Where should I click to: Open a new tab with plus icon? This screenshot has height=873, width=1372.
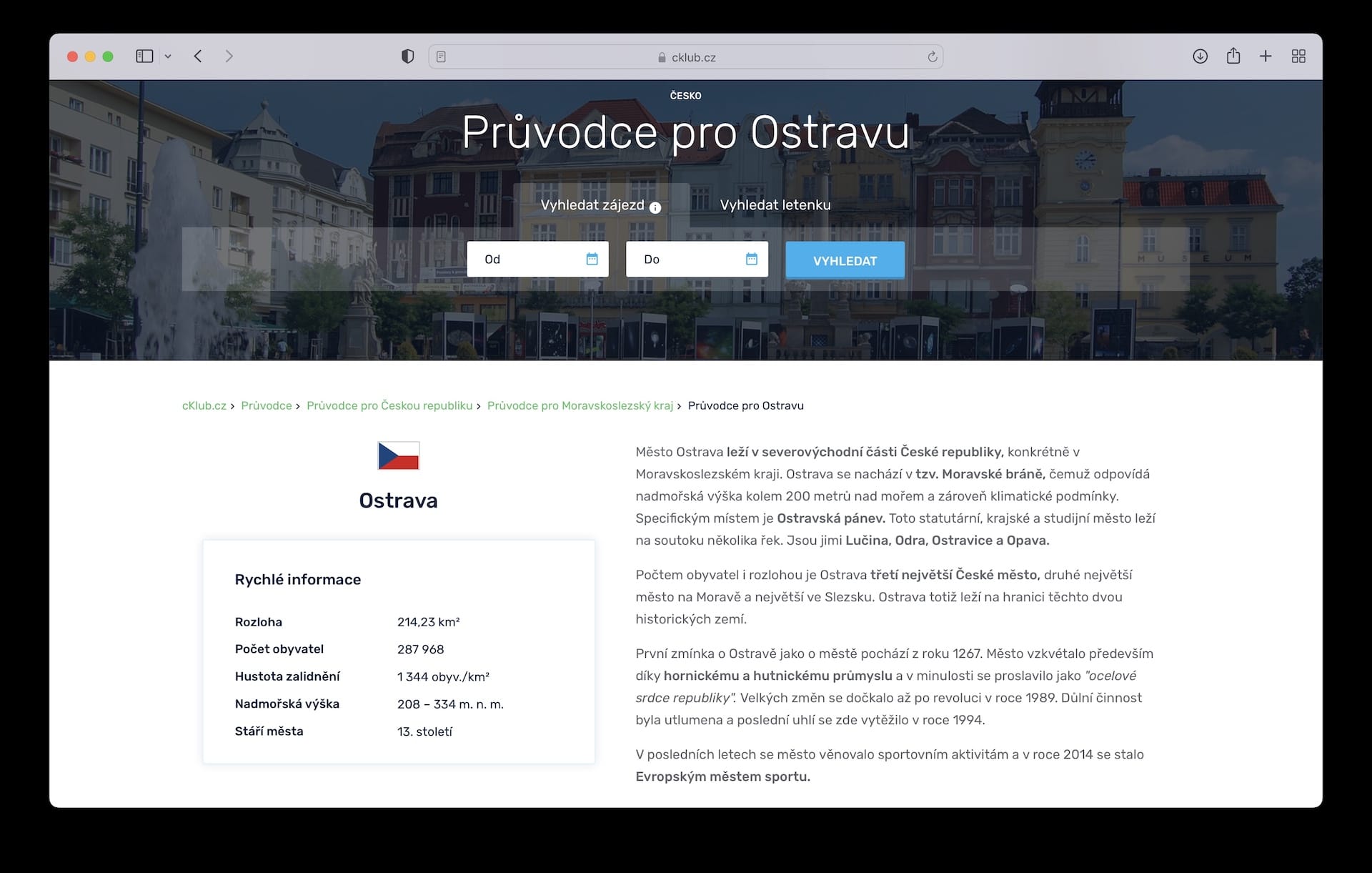point(1266,56)
